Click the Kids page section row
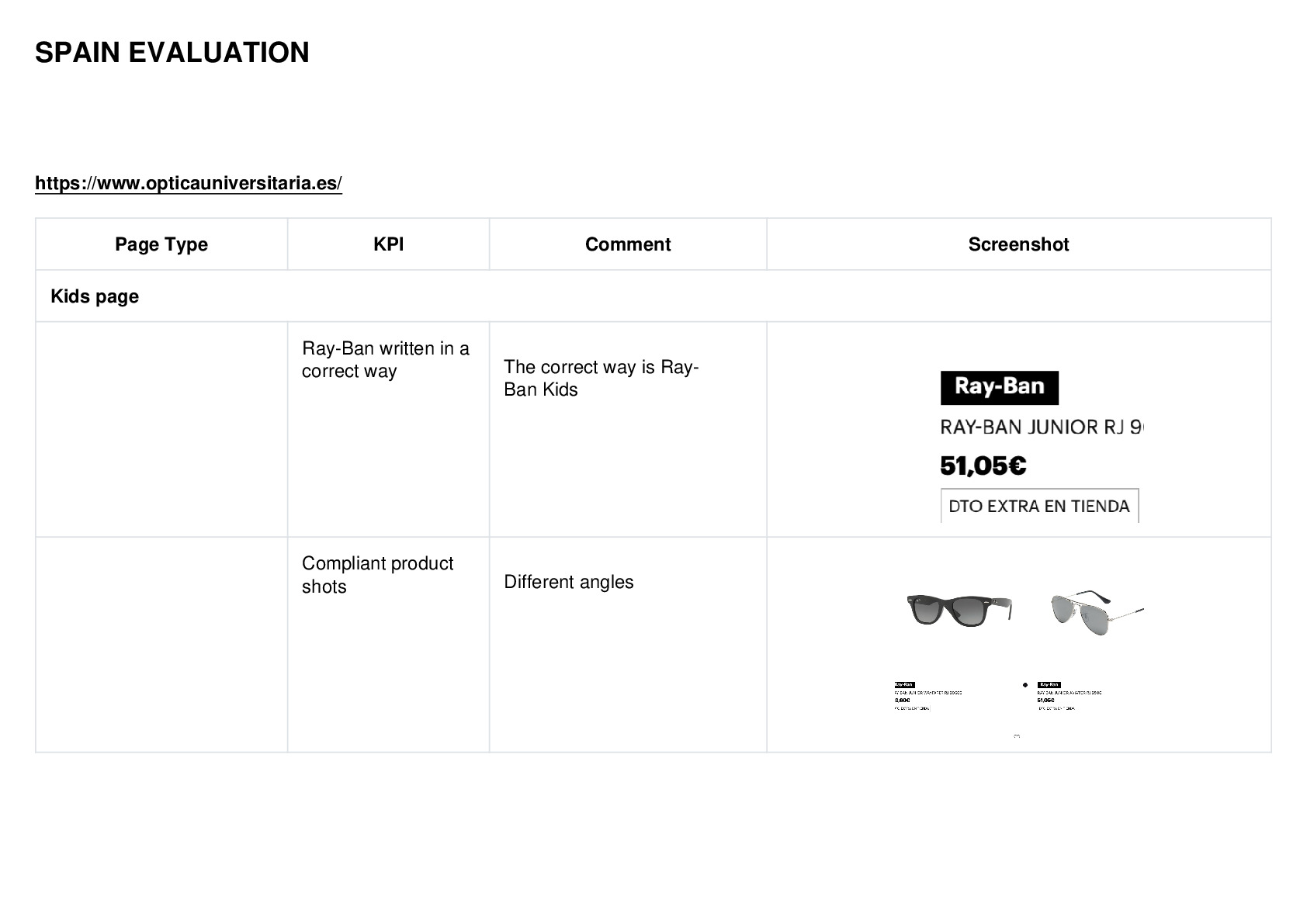 (653, 296)
